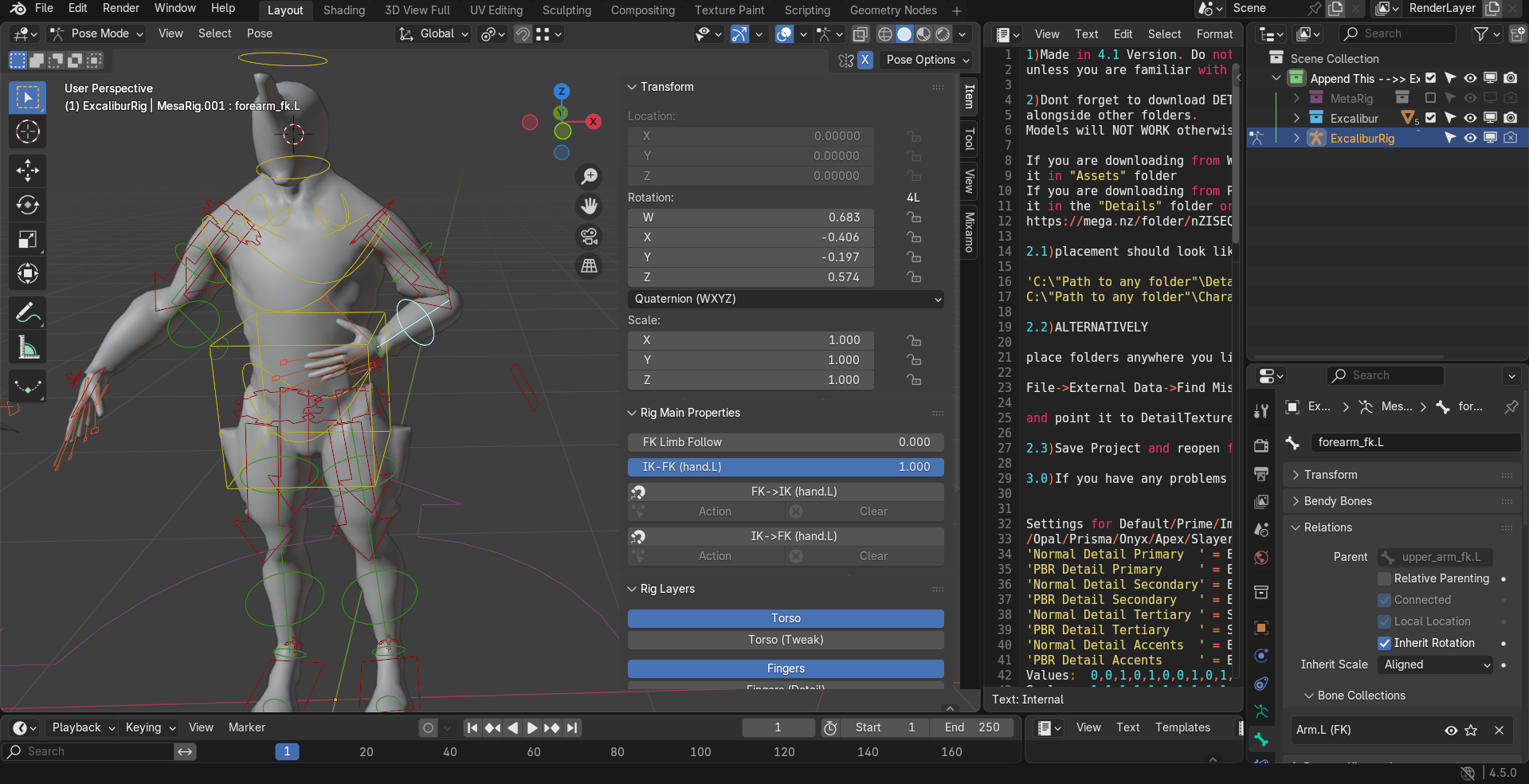Click the FK->IK (hand.L) button
Screen dimensions: 1529x784
[793, 492]
